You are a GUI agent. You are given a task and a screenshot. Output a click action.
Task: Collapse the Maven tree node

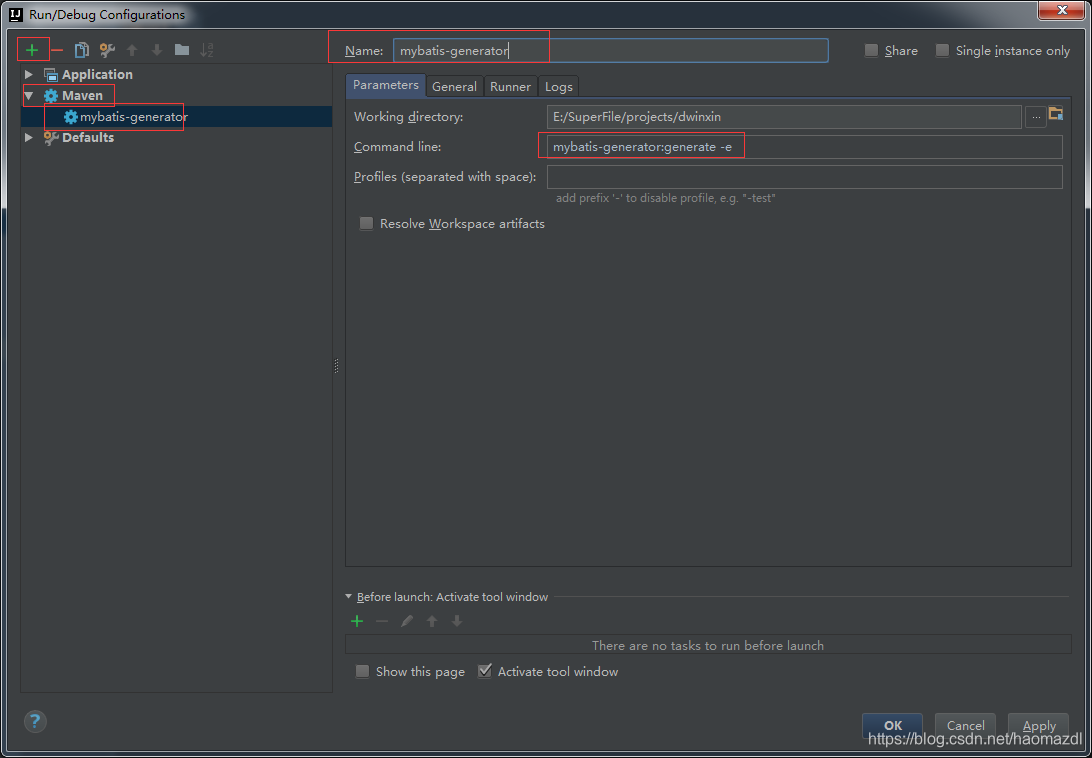pos(29,96)
